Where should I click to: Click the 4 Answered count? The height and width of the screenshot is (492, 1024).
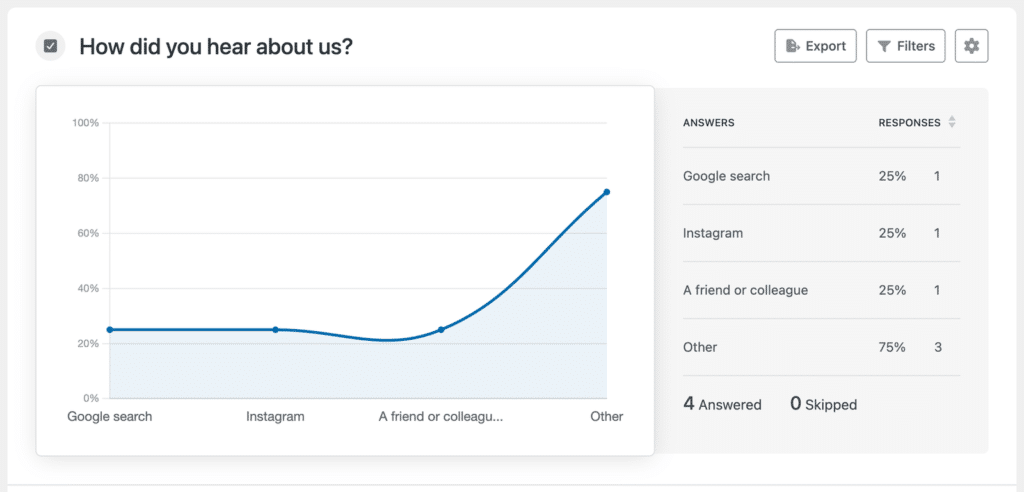click(x=722, y=404)
